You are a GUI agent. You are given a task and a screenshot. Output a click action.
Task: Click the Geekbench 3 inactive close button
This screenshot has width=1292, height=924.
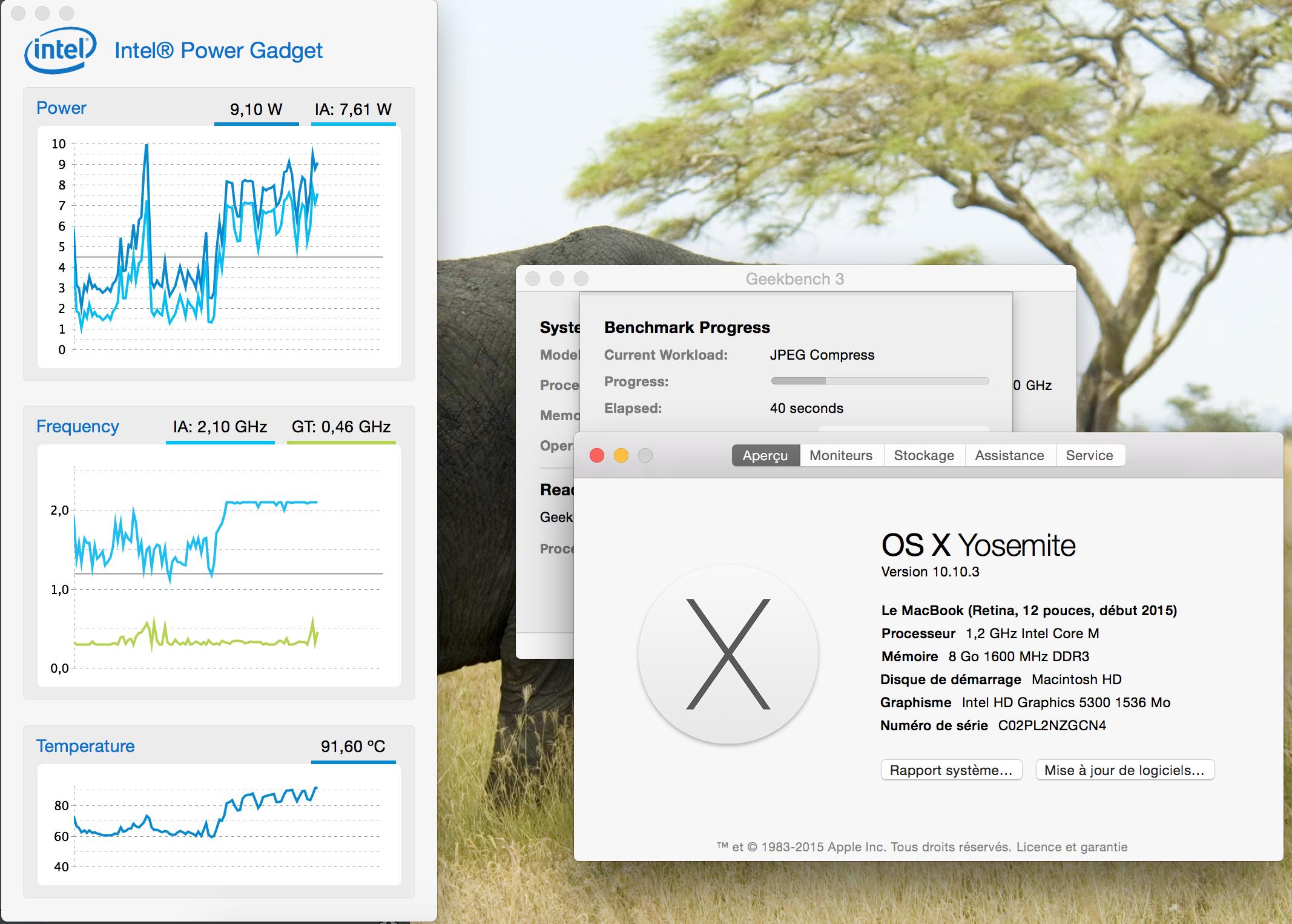pos(533,279)
